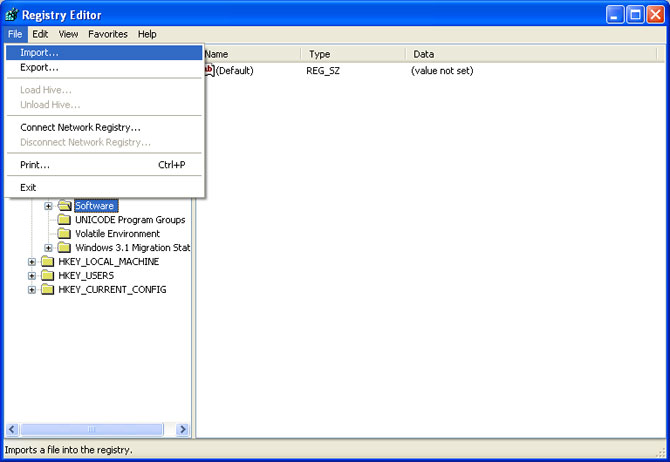Expand the HKEY_LOCAL_MACHINE tree node
Viewport: 670px width, 462px height.
point(32,262)
